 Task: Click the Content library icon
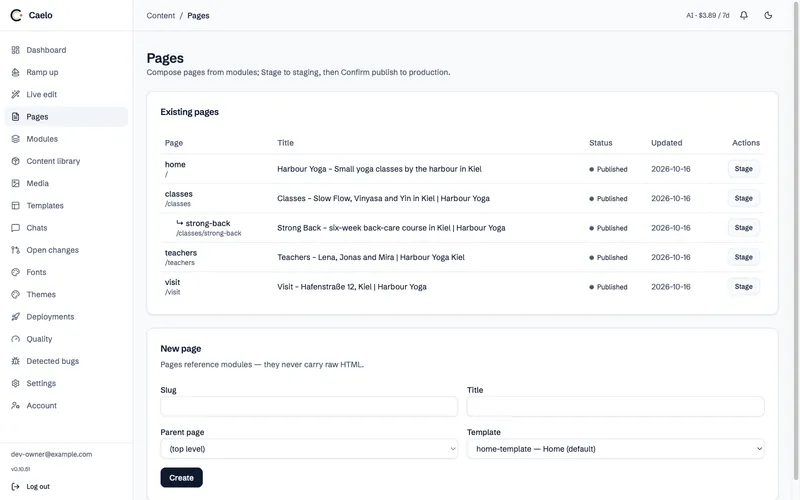click(x=15, y=161)
